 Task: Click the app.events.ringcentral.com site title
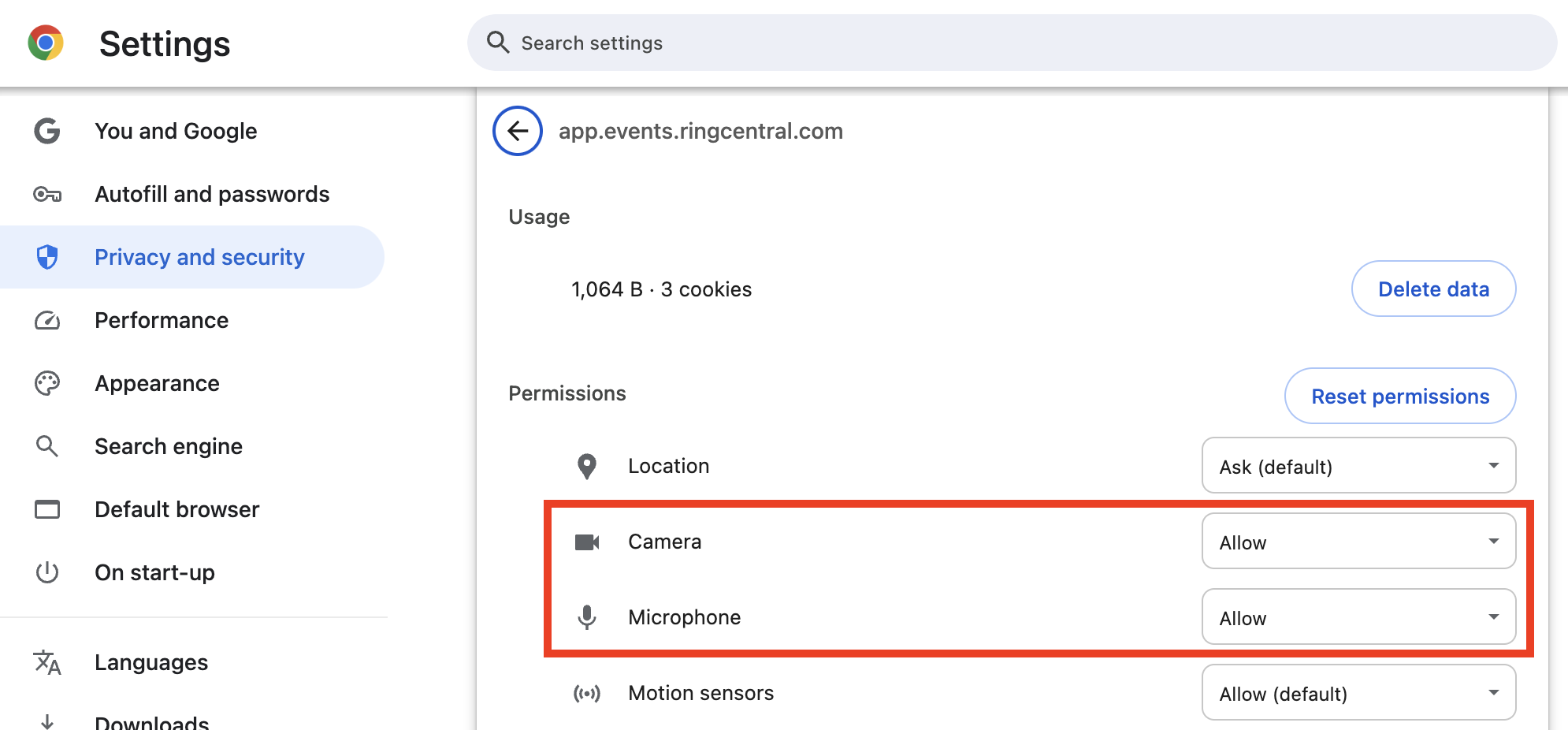pyautogui.click(x=700, y=131)
